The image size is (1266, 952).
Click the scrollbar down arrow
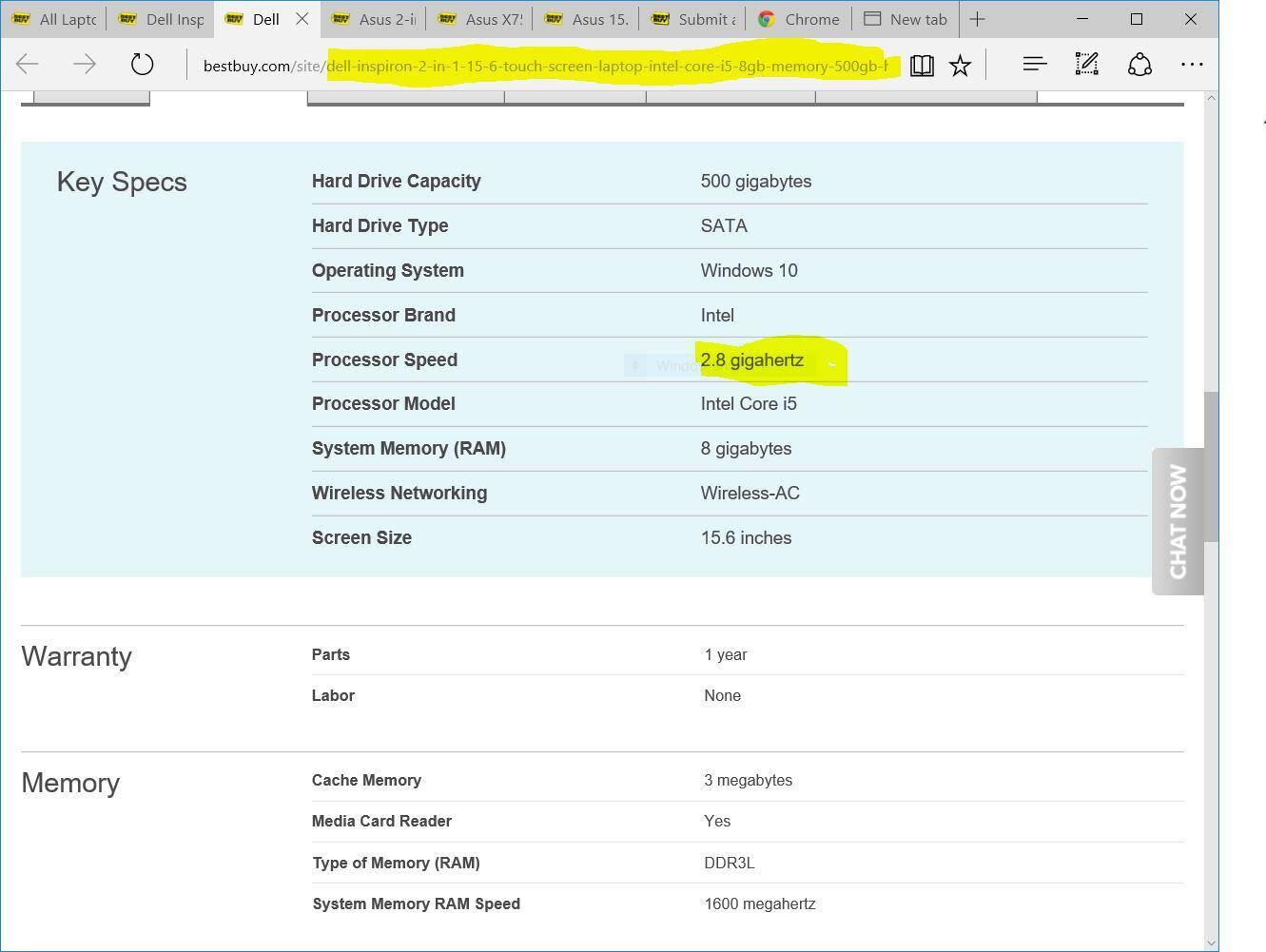pos(1211,942)
